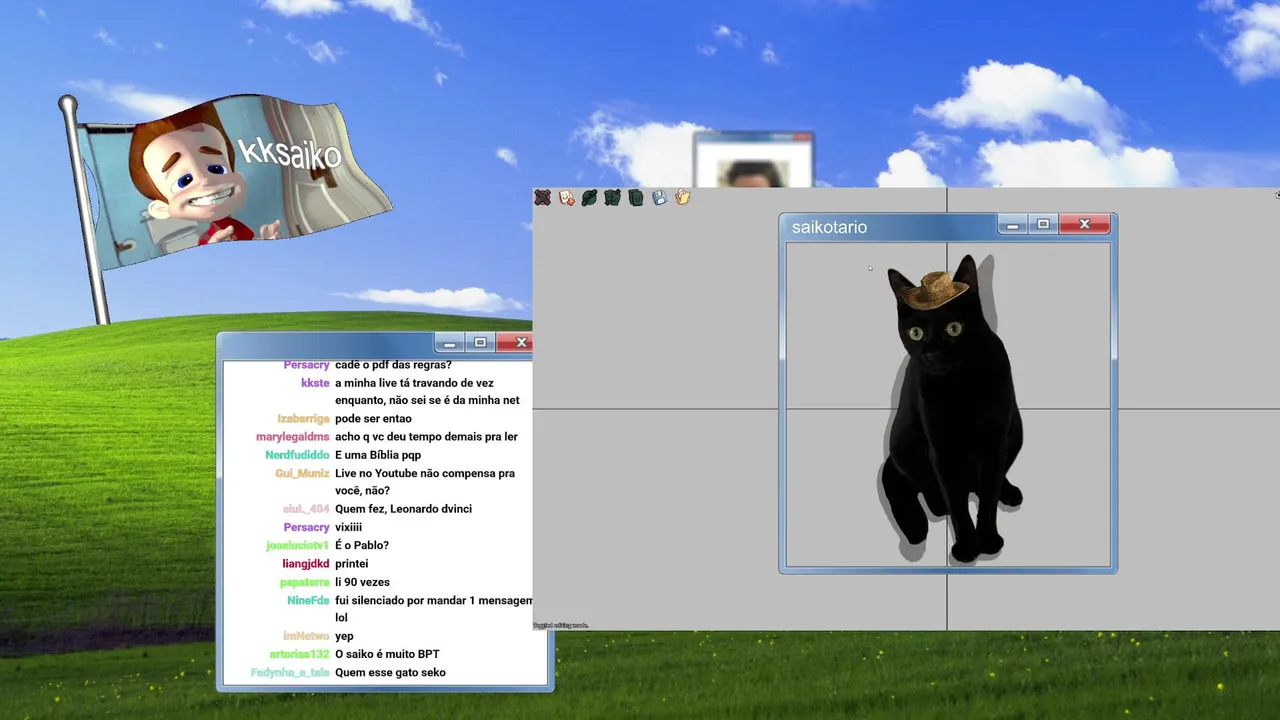Viewport: 1280px width, 720px height.
Task: Click message 'Quem esse gato seko'
Action: click(390, 673)
